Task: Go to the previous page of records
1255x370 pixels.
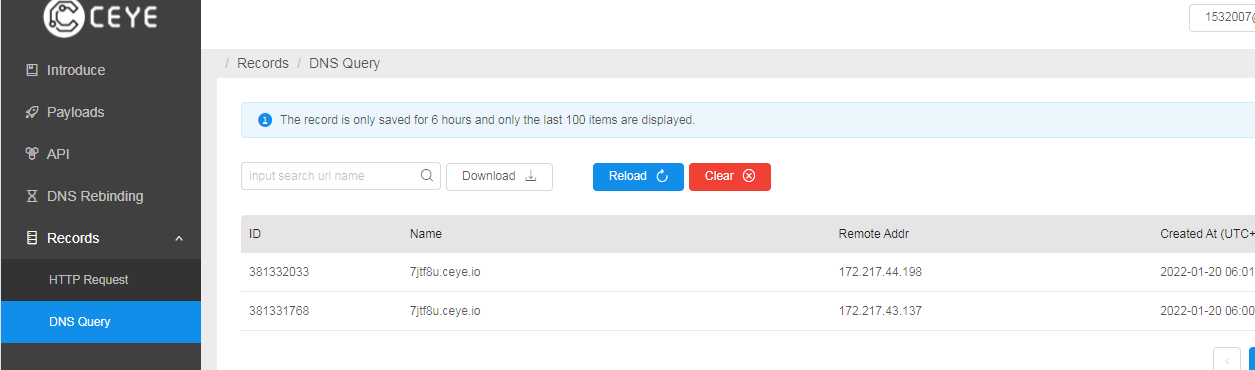Action: pos(1227,359)
